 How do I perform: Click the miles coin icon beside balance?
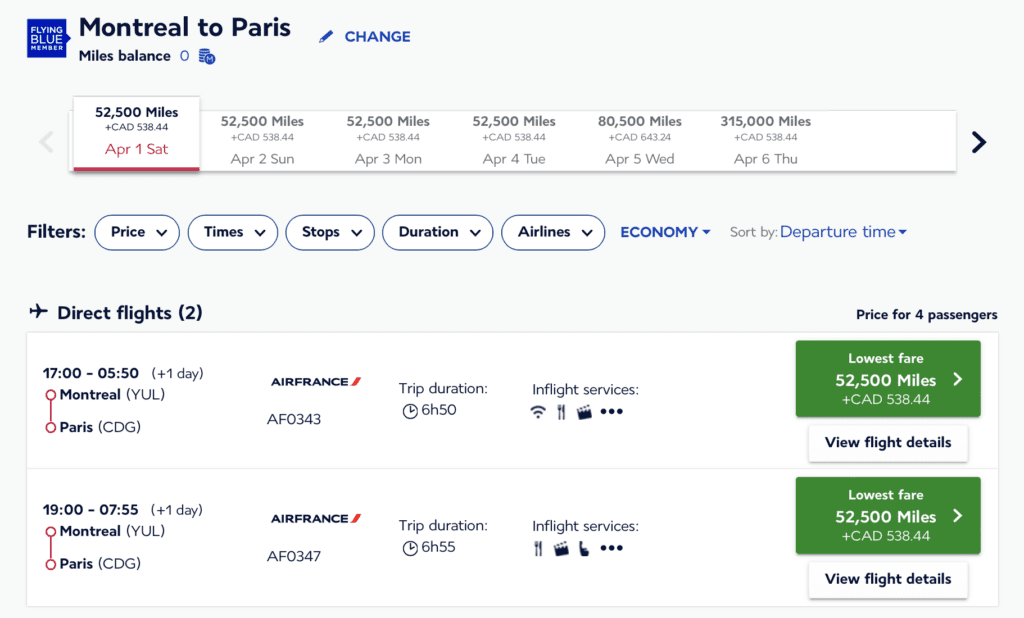pos(207,57)
